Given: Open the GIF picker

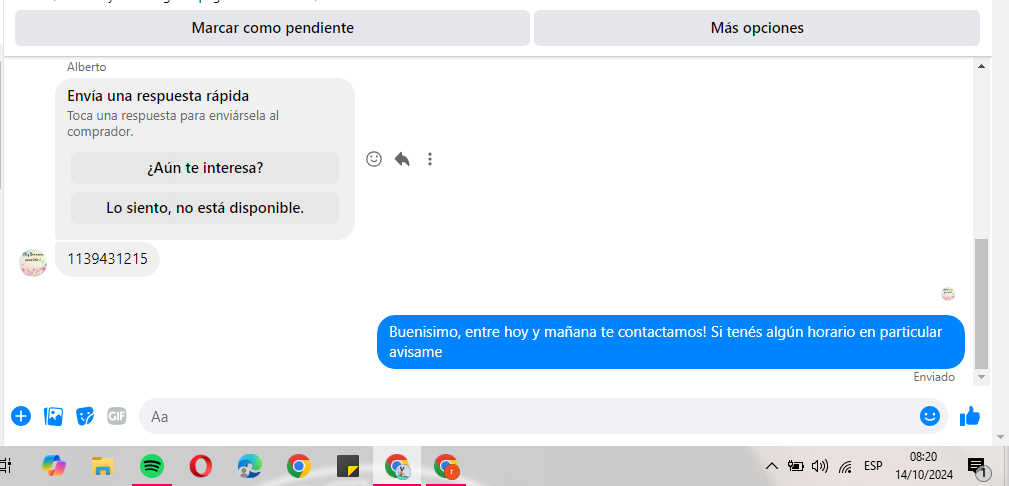Looking at the screenshot, I should click(x=116, y=416).
